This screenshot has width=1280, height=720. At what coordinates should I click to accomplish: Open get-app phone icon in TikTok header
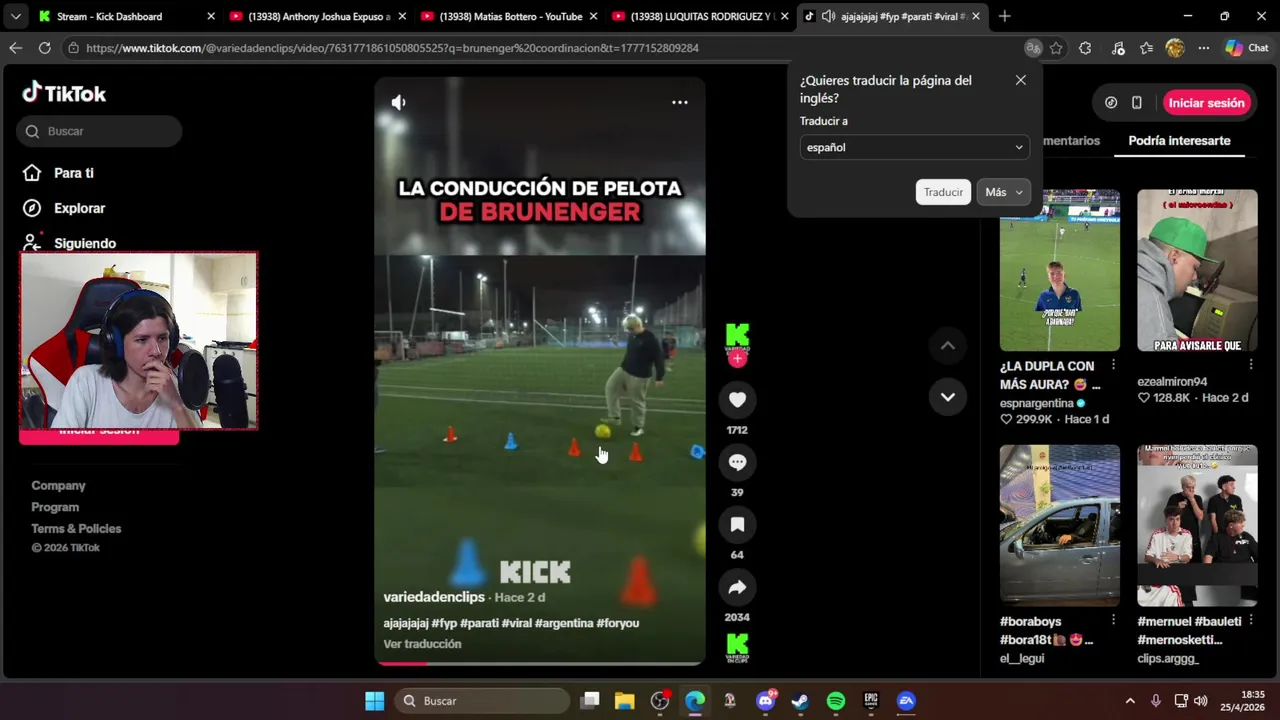click(1137, 103)
